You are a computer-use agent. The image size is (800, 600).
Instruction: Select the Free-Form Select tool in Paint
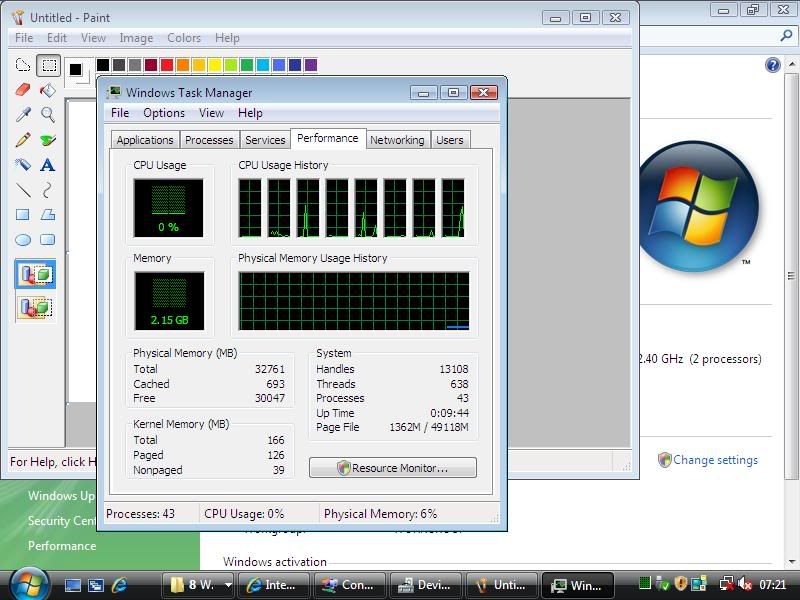23,65
